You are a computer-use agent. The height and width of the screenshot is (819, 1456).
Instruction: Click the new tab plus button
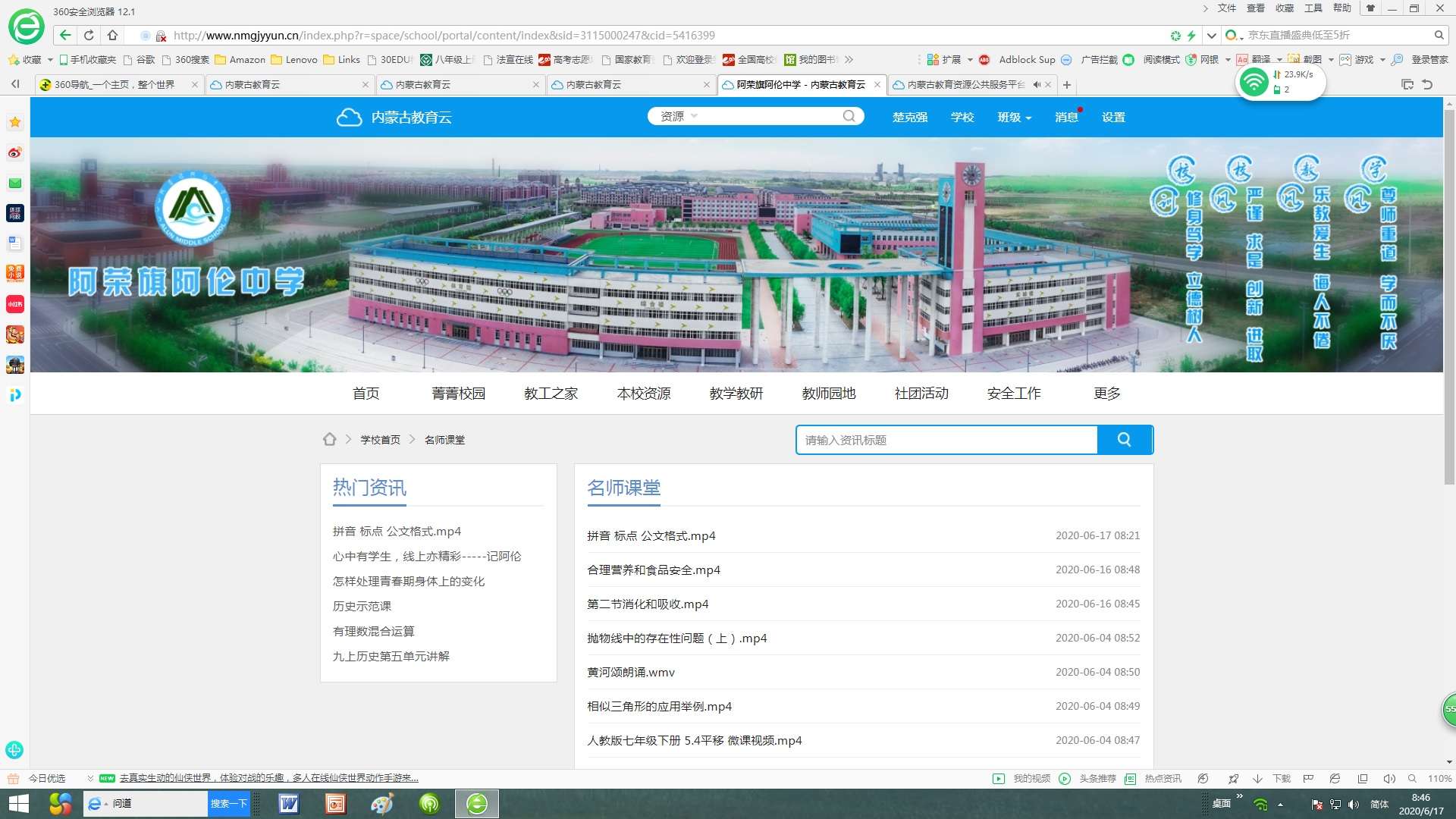click(1067, 85)
